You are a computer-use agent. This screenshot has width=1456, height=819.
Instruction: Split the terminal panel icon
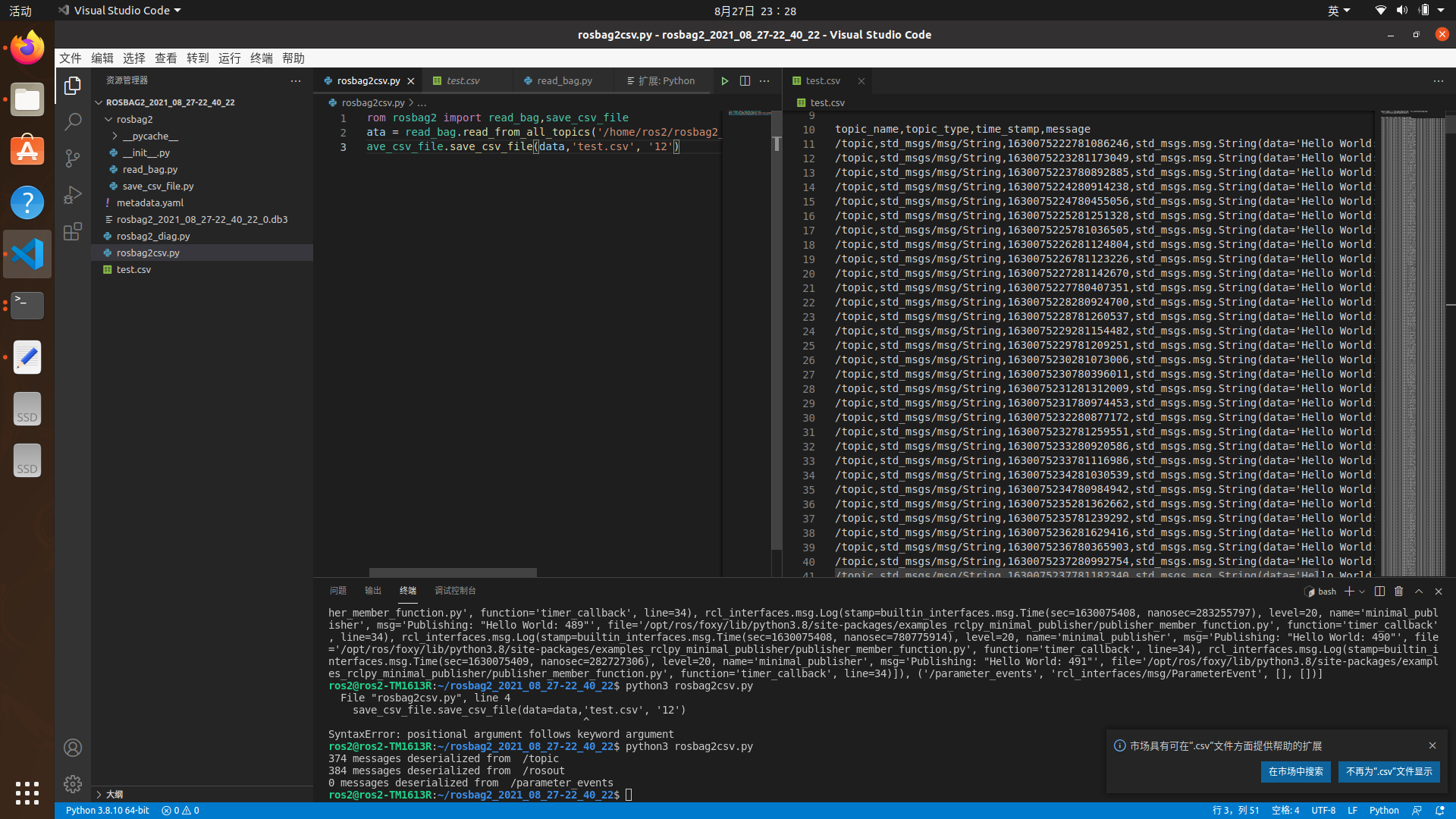click(1379, 591)
